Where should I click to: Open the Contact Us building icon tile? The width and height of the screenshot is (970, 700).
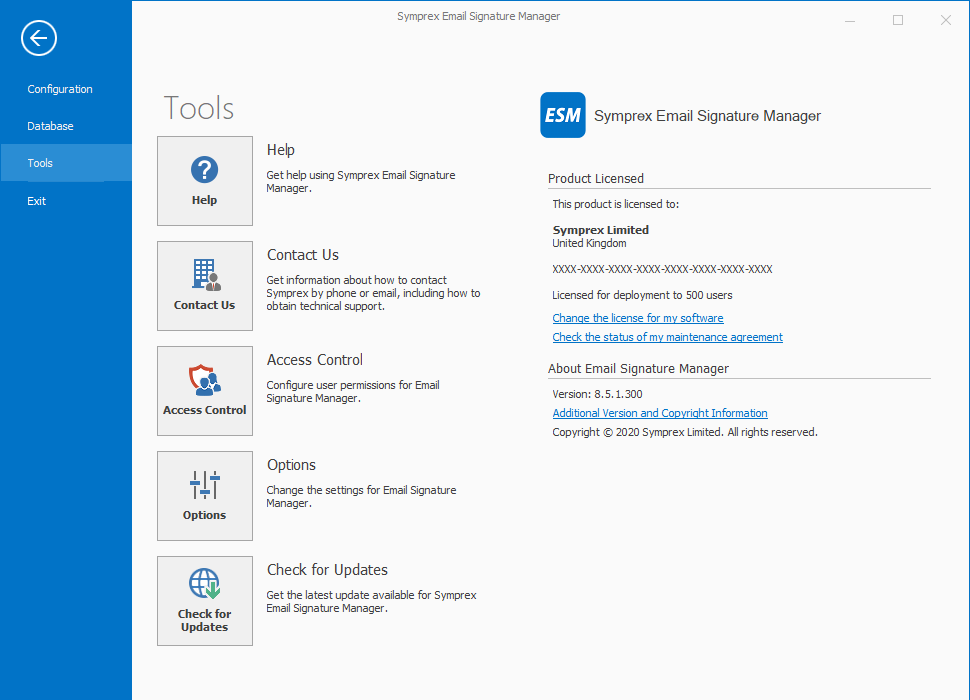coord(205,286)
